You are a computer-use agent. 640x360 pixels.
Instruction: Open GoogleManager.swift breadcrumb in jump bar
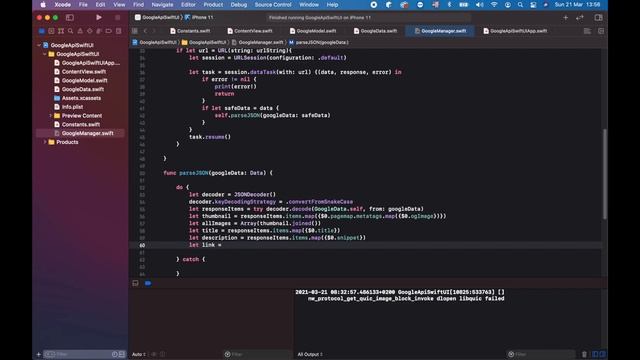click(258, 42)
